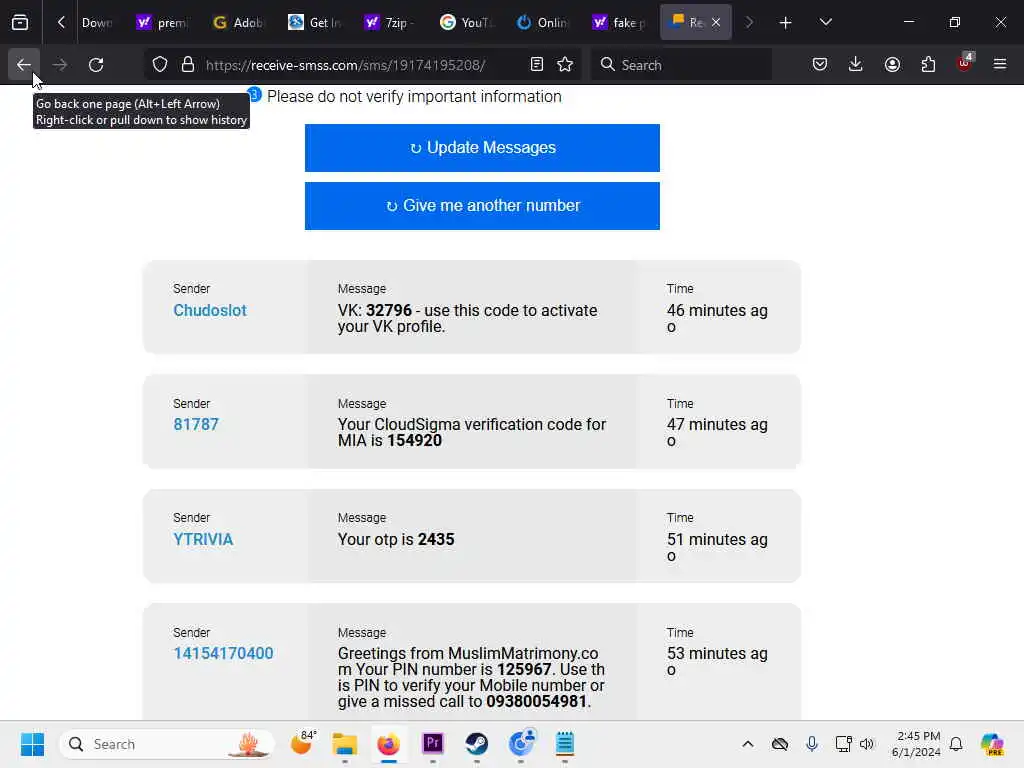Bookmark this page with the star
Viewport: 1024px width, 768px height.
tap(565, 65)
